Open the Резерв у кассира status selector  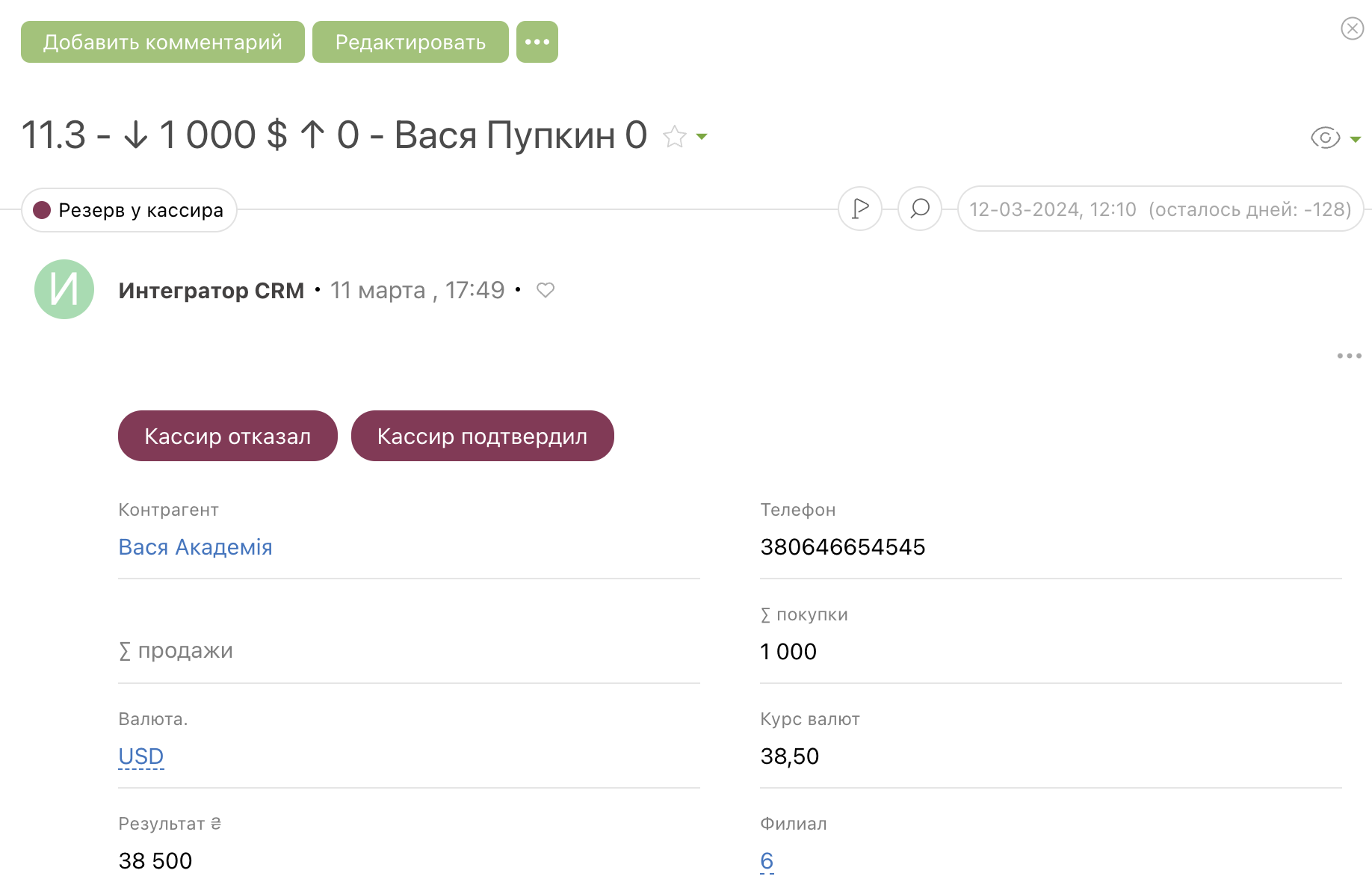click(x=129, y=210)
